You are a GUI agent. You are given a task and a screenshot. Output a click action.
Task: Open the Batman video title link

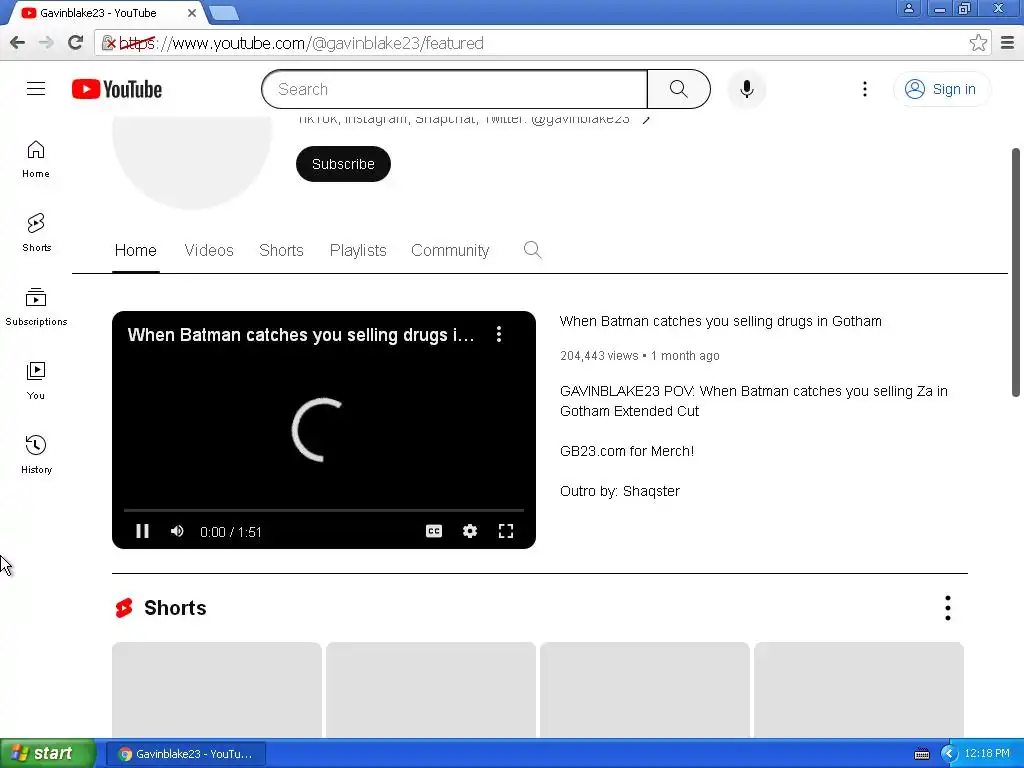point(720,321)
